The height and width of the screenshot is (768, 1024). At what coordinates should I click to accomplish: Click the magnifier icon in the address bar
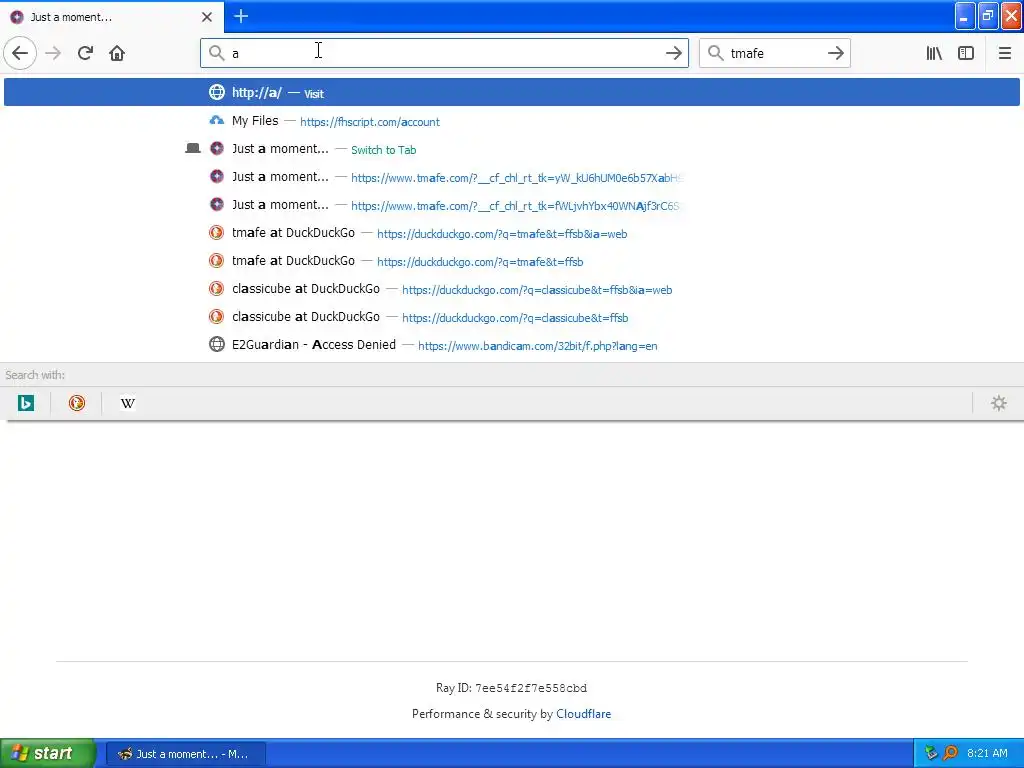[x=216, y=53]
